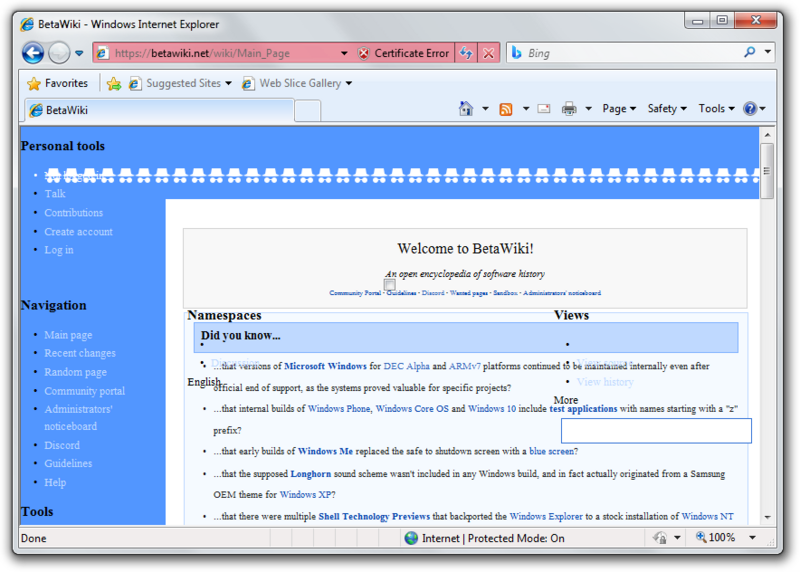The width and height of the screenshot is (800, 572).
Task: Open Administrators' noticeboard sidebar link
Action: [79, 417]
